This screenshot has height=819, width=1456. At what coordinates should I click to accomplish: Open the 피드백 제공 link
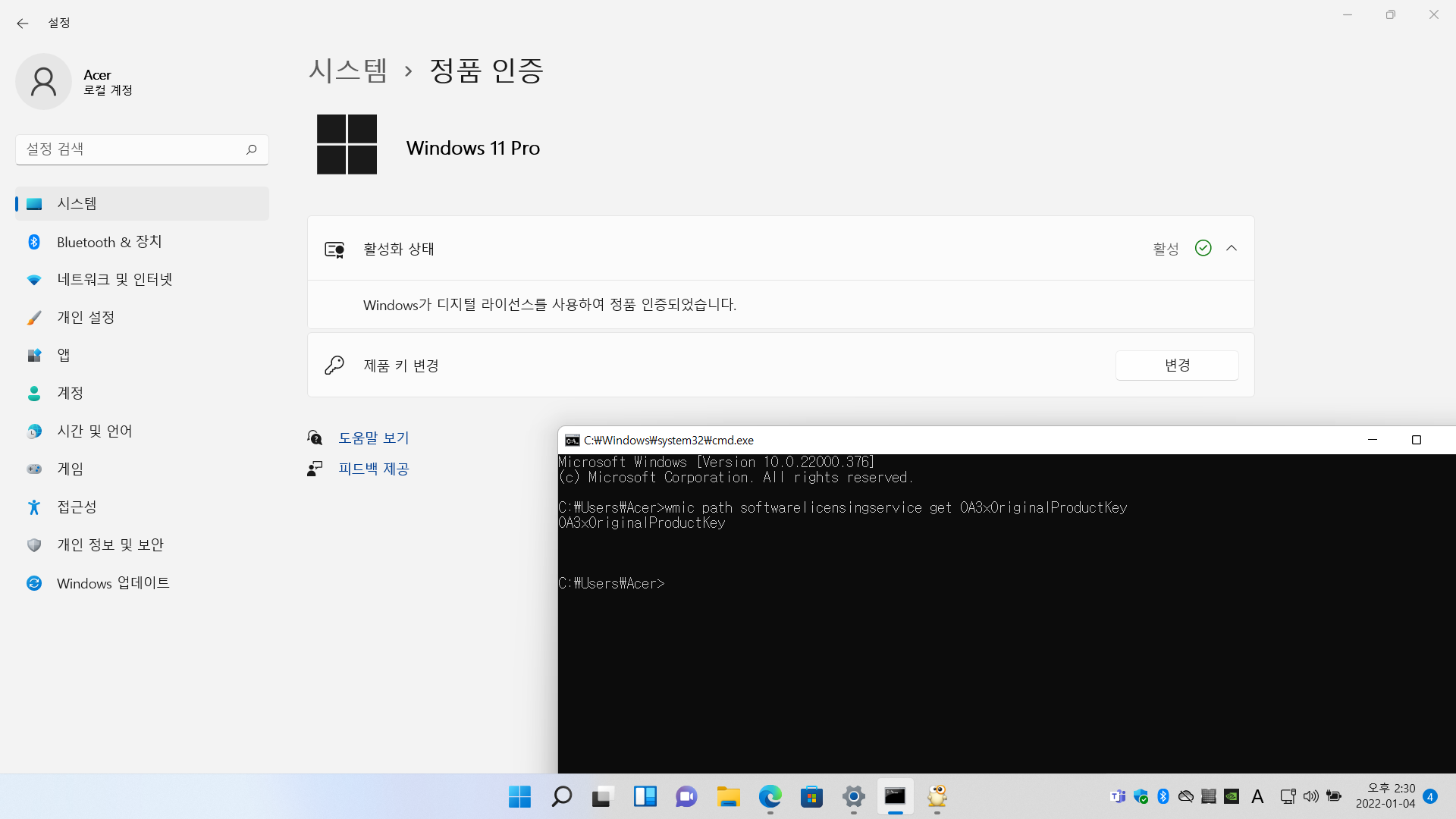pyautogui.click(x=373, y=469)
